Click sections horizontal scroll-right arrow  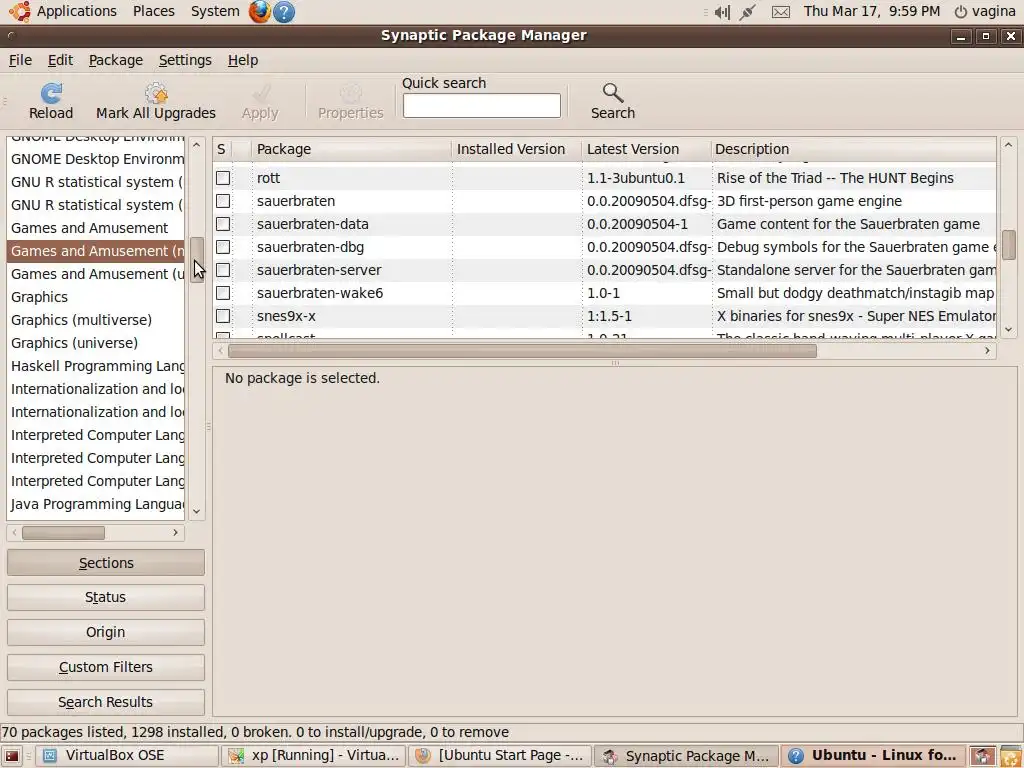point(175,533)
